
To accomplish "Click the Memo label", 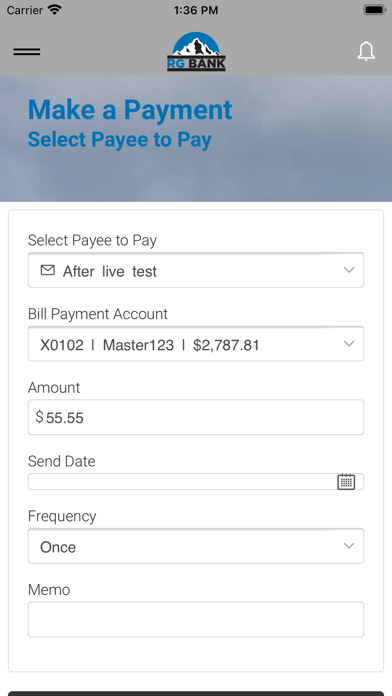I will [49, 590].
